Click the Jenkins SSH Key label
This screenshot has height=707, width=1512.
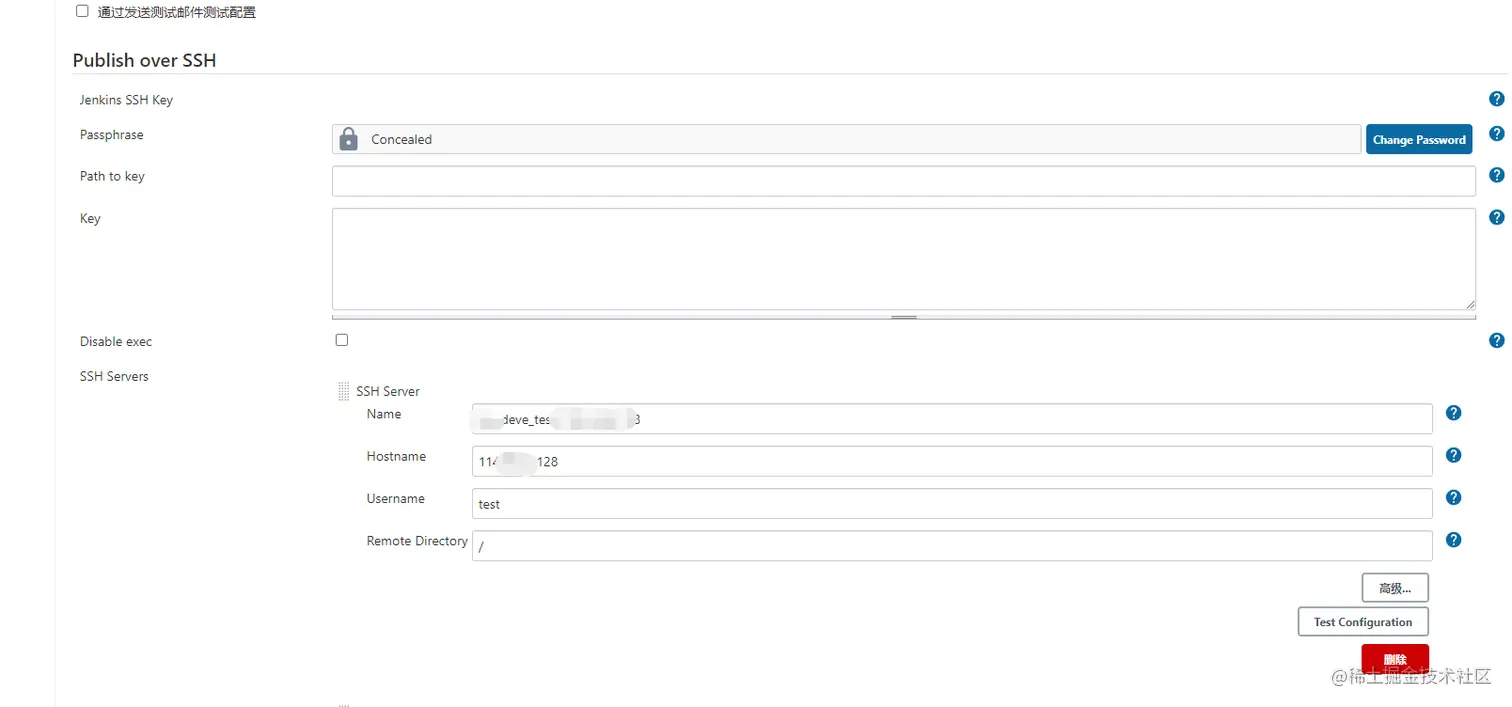coord(126,100)
